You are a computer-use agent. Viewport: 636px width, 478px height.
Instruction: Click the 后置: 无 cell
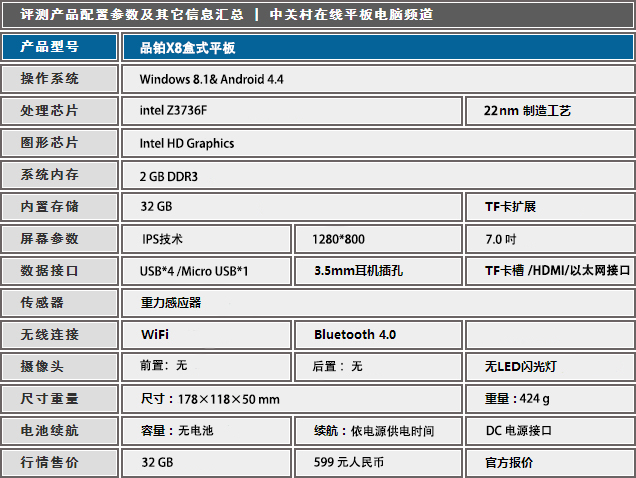click(378, 367)
